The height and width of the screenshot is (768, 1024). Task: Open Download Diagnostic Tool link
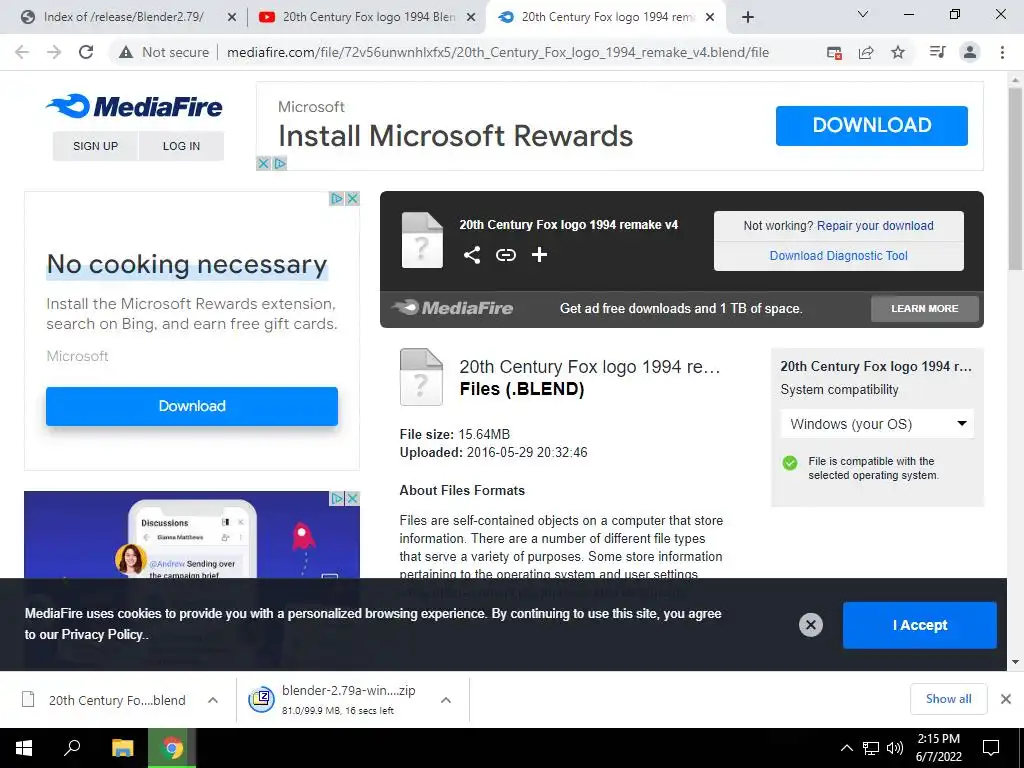(839, 255)
